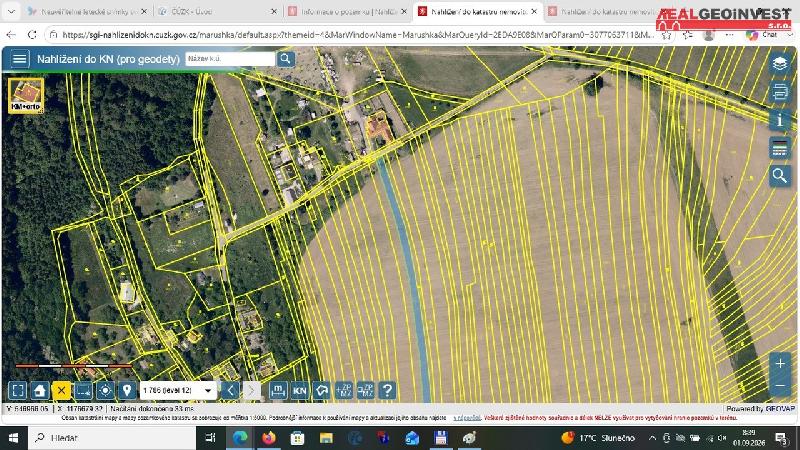Open the info tool icon

tap(779, 120)
